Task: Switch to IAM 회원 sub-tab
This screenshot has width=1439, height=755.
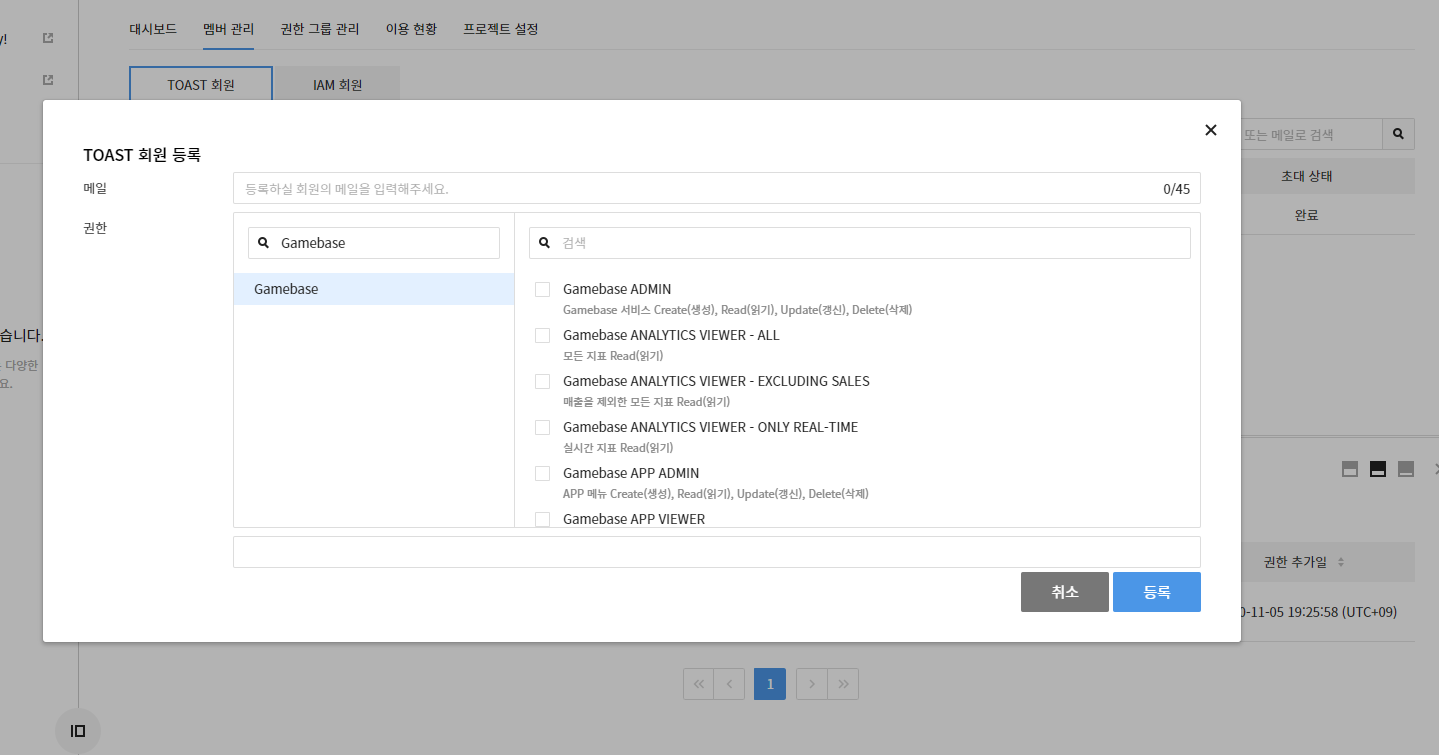Action: tap(337, 85)
